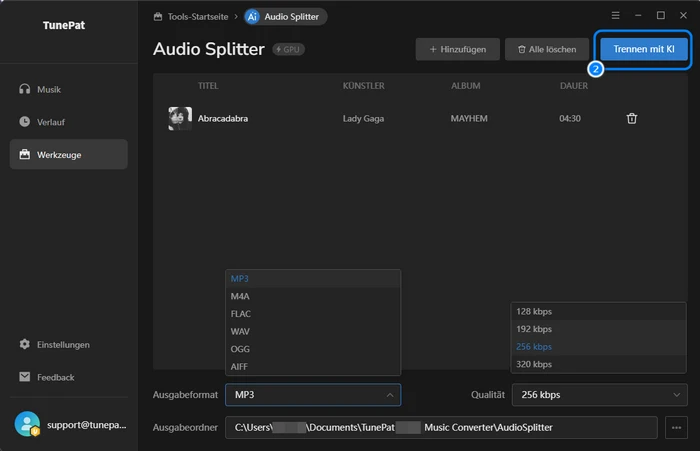The image size is (700, 451).
Task: Choose WAV from the format list
Action: point(313,331)
